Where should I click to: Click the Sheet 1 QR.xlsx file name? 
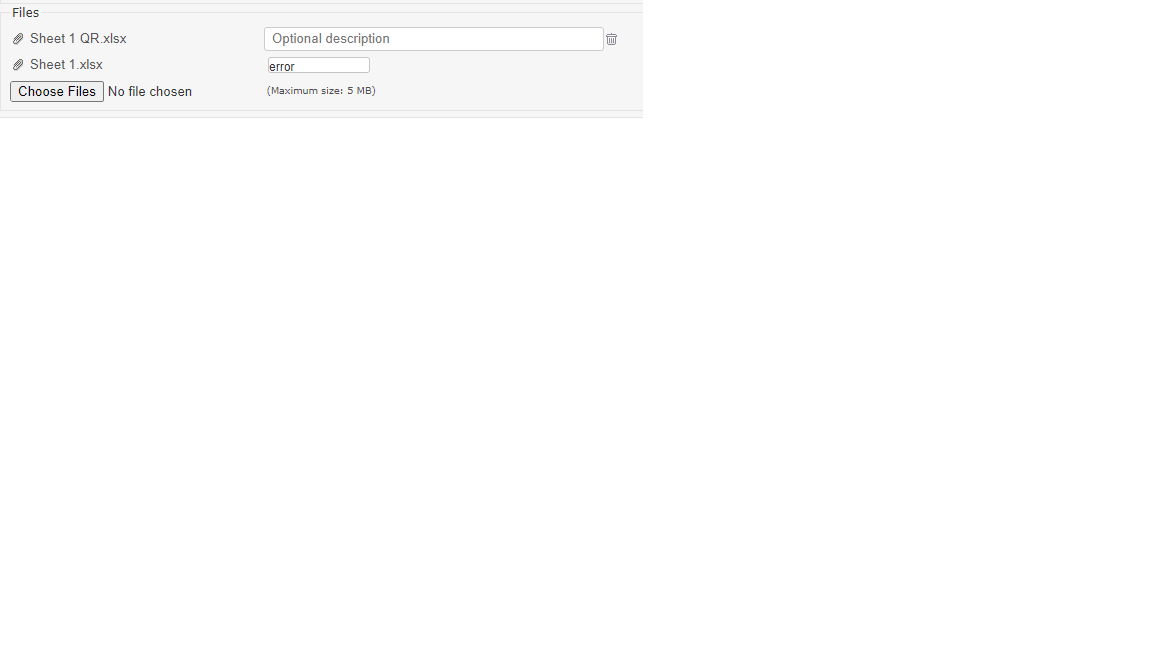coord(78,39)
